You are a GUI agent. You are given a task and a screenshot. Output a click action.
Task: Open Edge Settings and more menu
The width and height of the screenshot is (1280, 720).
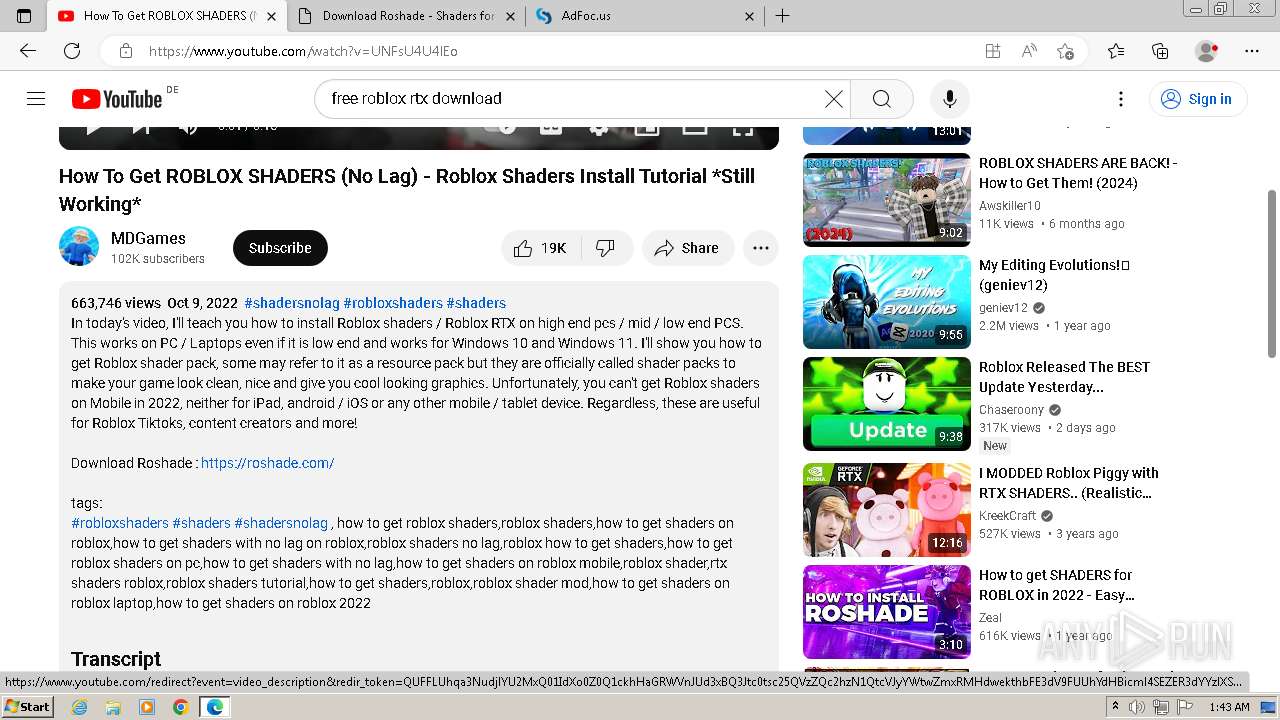pos(1252,51)
